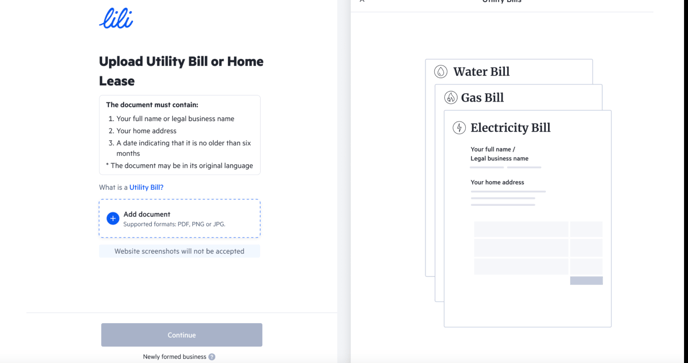Open the help icon beside Newly formed business

[x=212, y=357]
